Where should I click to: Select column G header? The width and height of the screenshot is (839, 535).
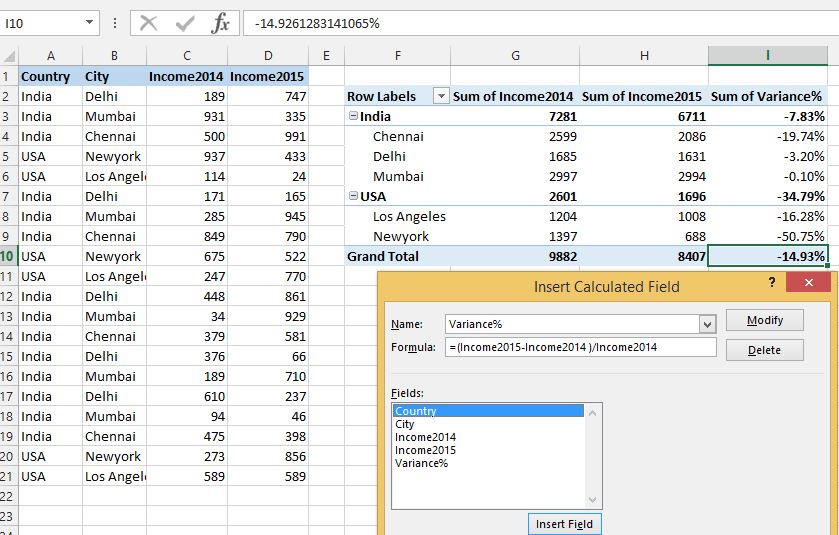[515, 56]
